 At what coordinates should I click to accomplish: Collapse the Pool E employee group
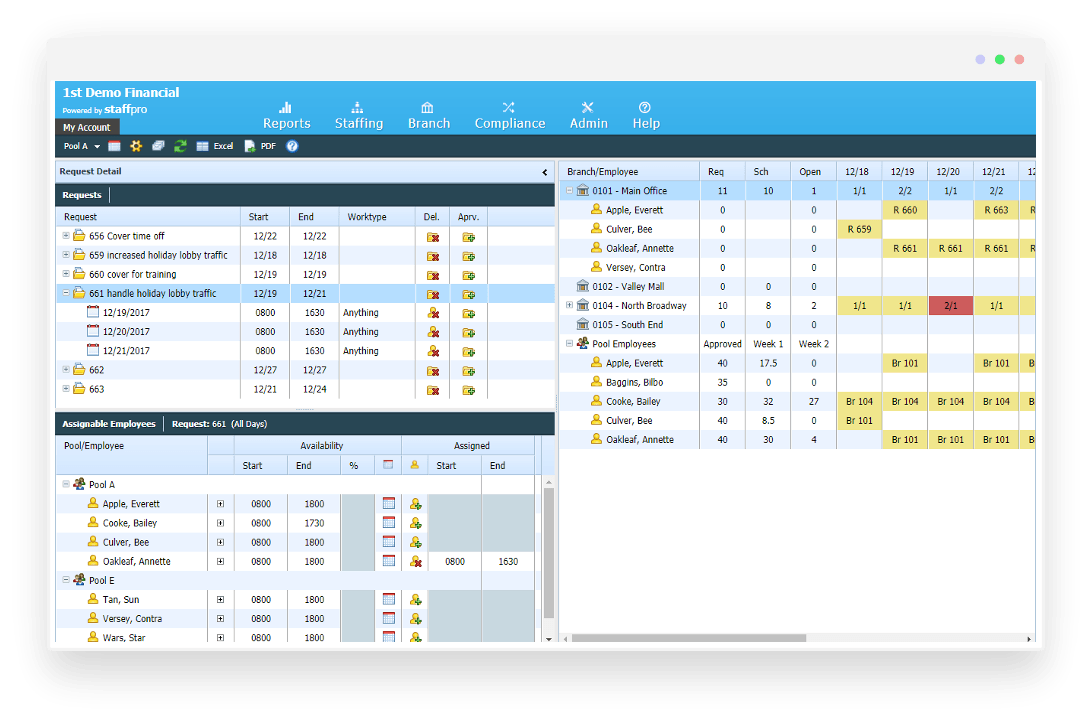coord(66,579)
